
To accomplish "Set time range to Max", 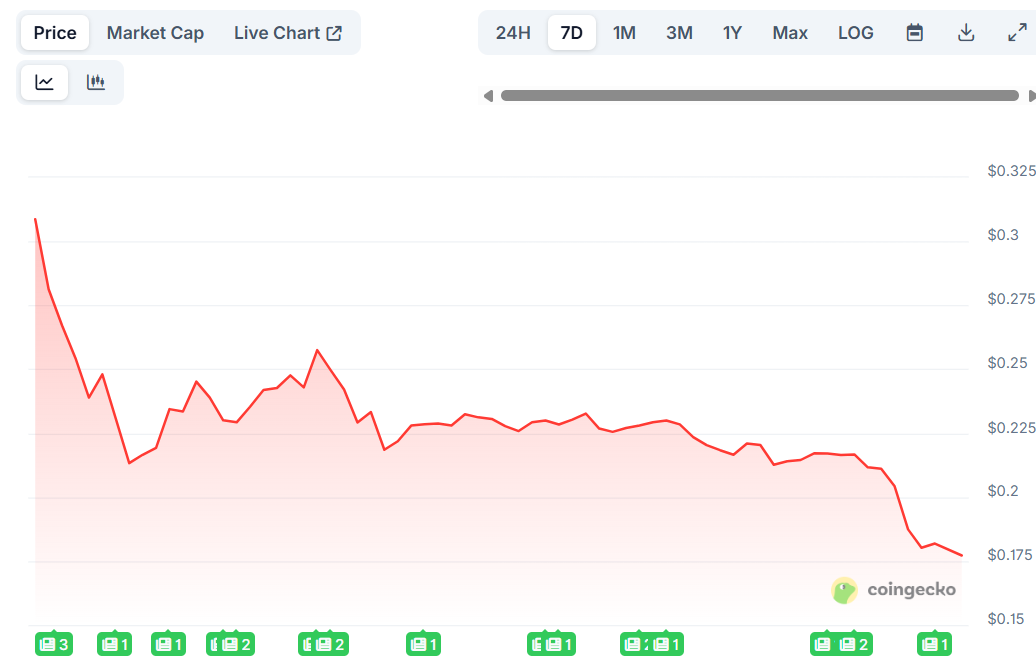I will [x=790, y=32].
